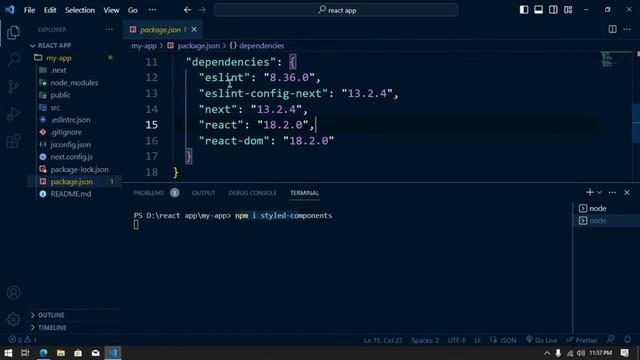Select package.json in the explorer
This screenshot has width=640, height=360.
(x=74, y=182)
